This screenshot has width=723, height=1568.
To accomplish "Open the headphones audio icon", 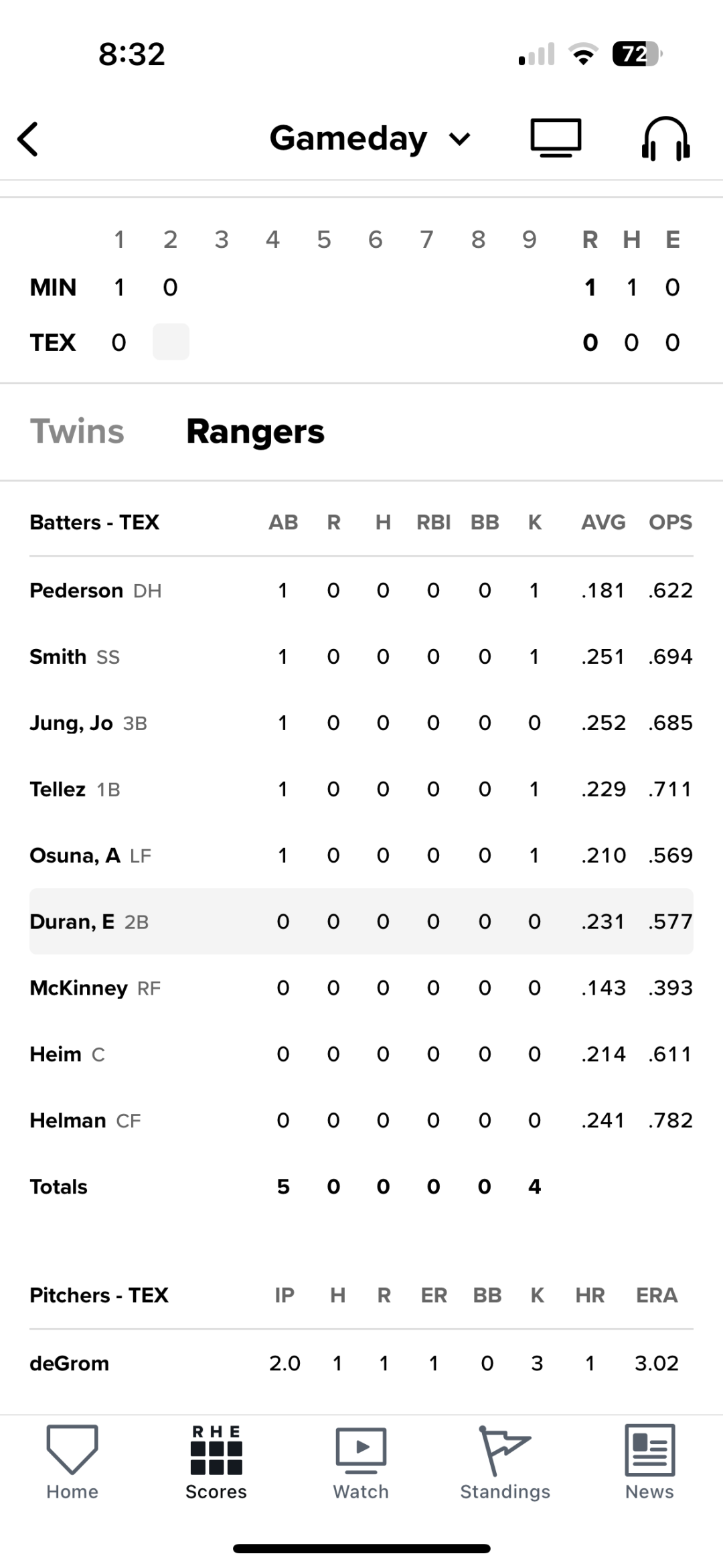I will 665,138.
